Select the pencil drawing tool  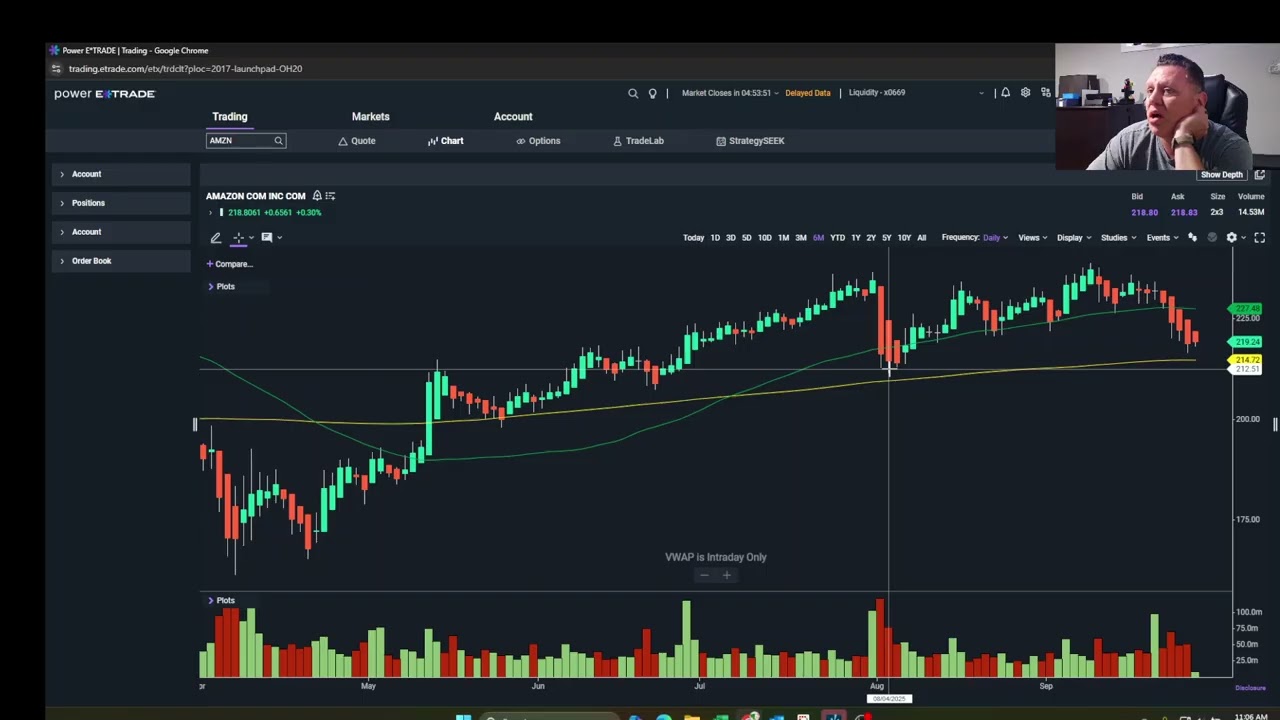(216, 238)
